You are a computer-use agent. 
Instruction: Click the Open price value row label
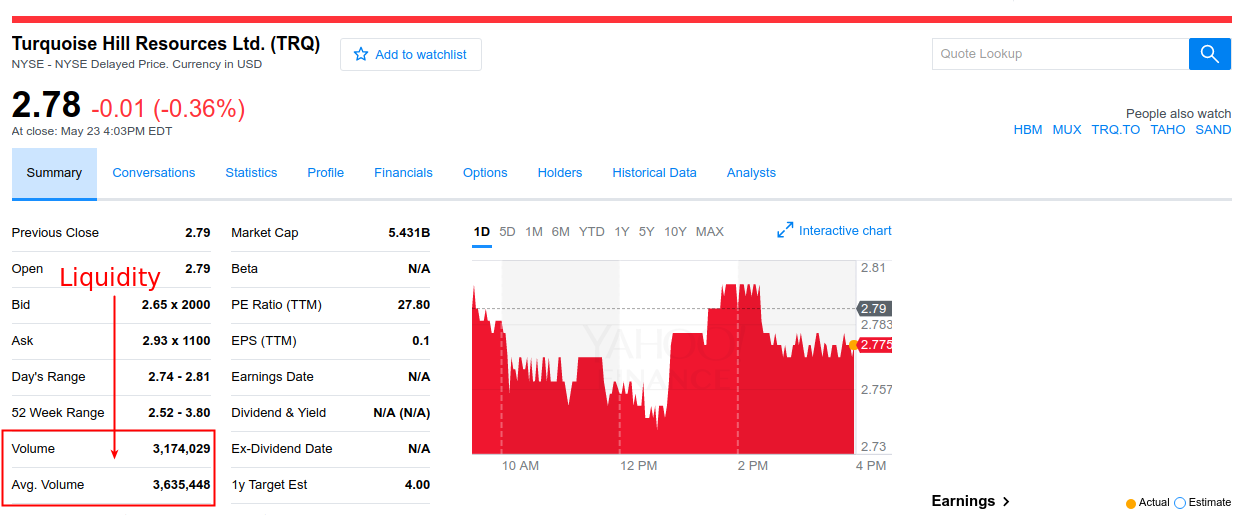28,269
